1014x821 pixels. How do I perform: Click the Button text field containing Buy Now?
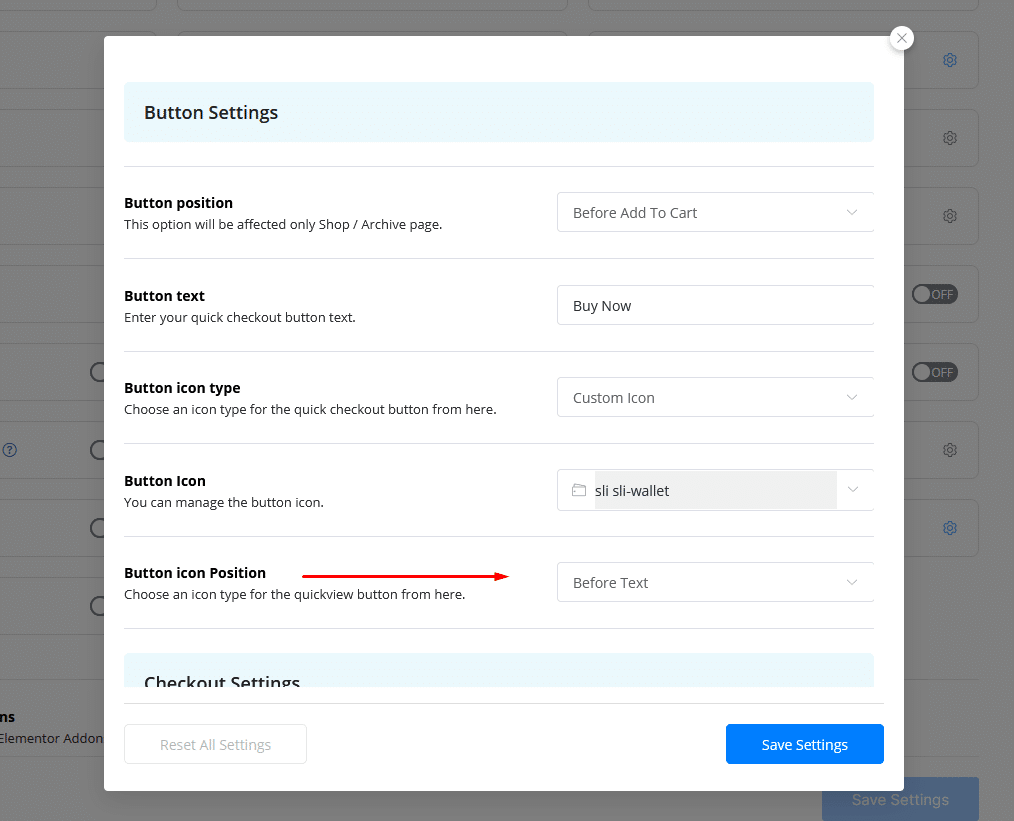[715, 306]
